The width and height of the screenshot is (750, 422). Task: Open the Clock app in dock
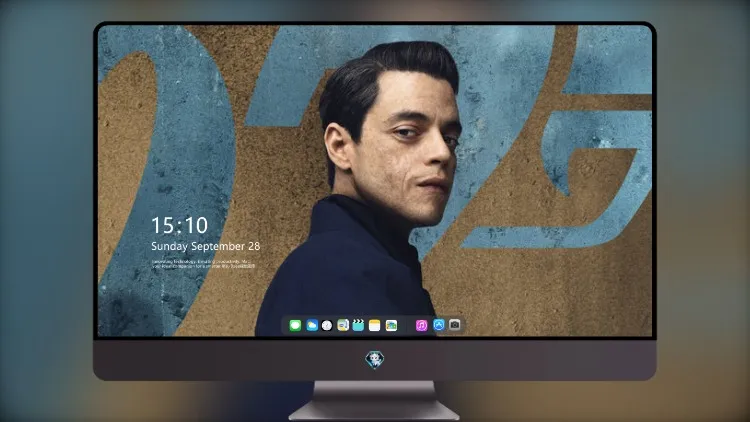327,326
